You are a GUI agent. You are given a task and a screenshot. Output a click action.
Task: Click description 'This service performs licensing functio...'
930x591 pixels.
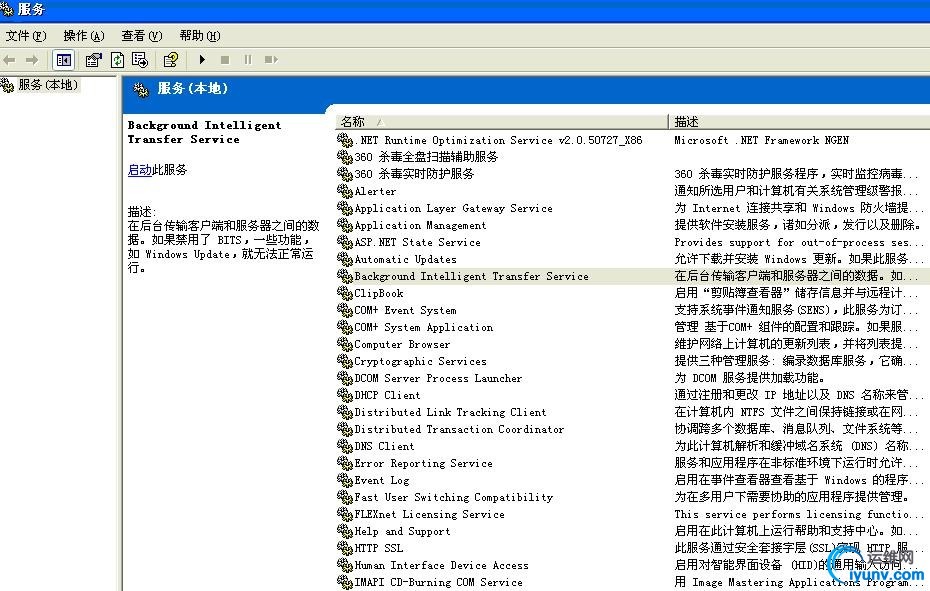point(799,514)
